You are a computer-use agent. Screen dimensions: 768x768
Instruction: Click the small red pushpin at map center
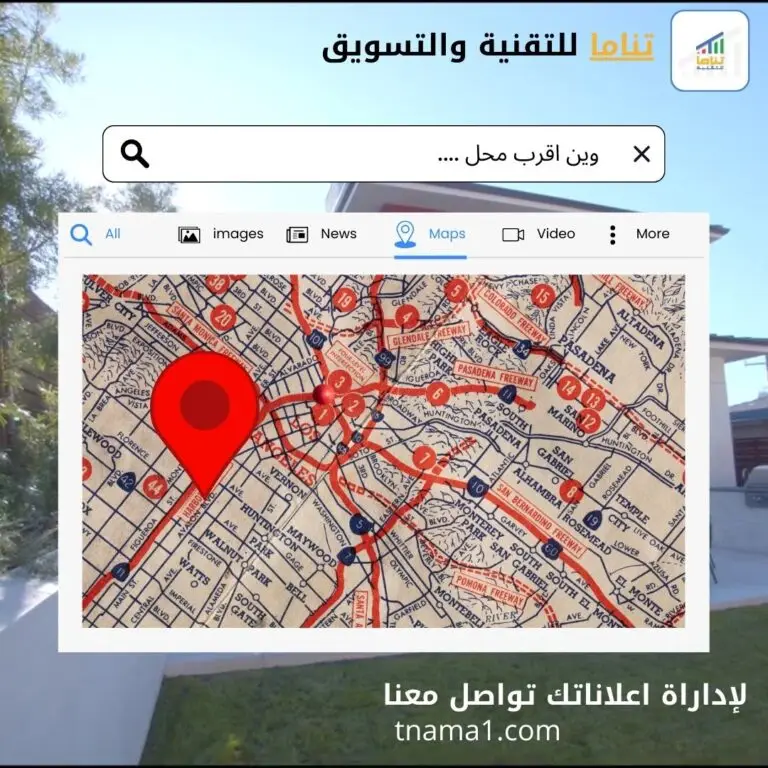click(x=321, y=394)
